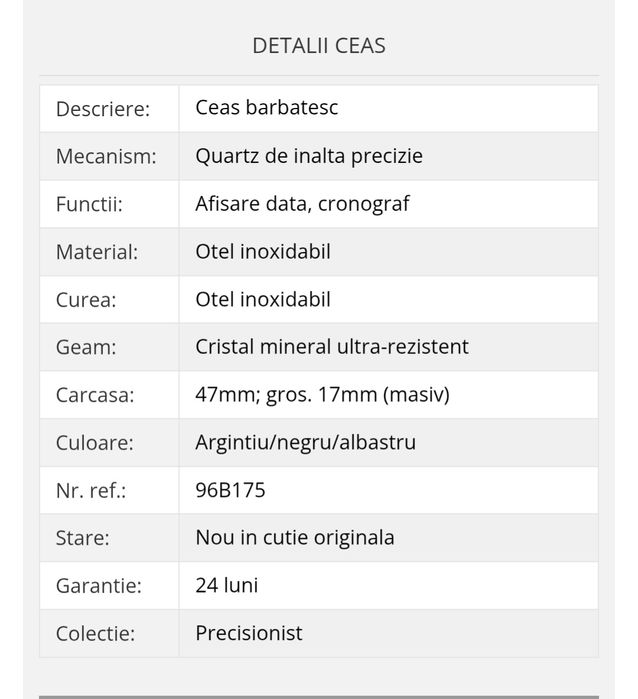Screen dimensions: 638x699
Task: Click the Garantie label
Action: (98, 586)
